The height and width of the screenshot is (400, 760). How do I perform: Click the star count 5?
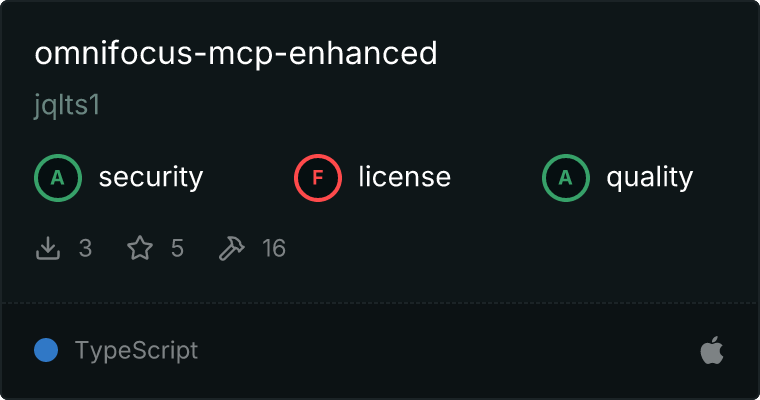tap(177, 248)
